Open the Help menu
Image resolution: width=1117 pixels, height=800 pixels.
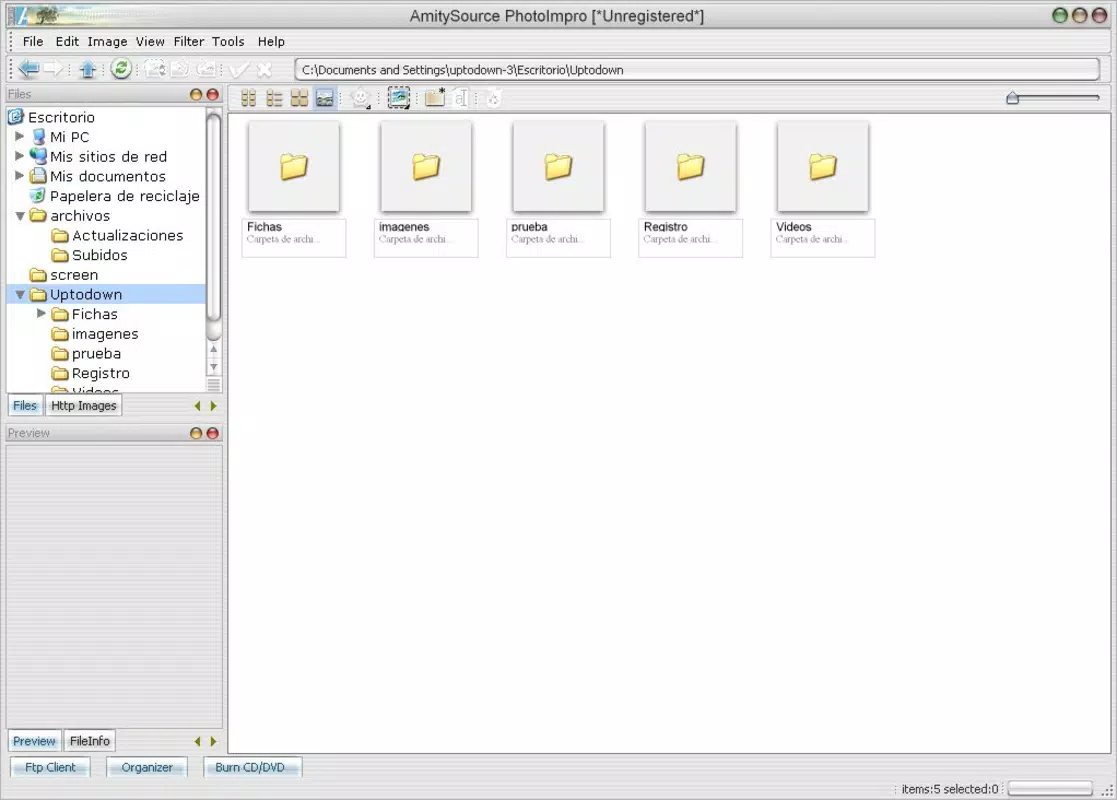[x=271, y=41]
